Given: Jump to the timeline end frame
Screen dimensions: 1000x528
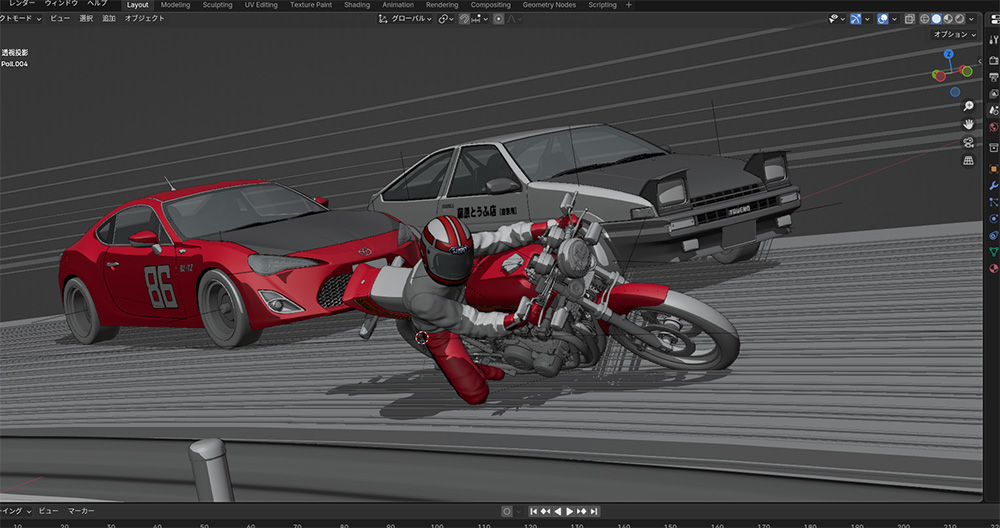Looking at the screenshot, I should point(594,511).
